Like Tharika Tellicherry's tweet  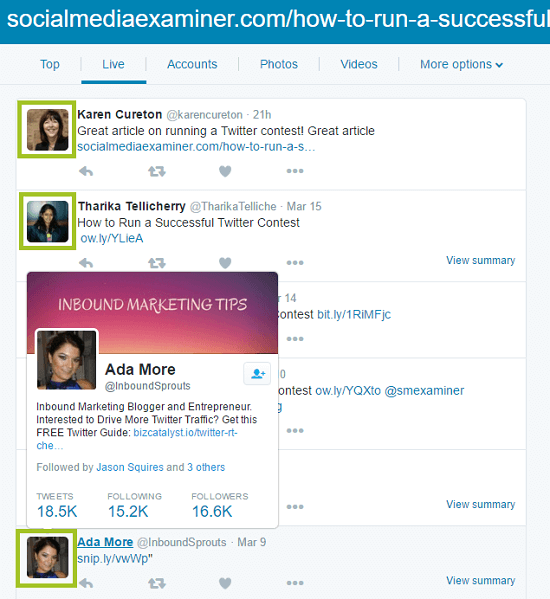coord(225,263)
